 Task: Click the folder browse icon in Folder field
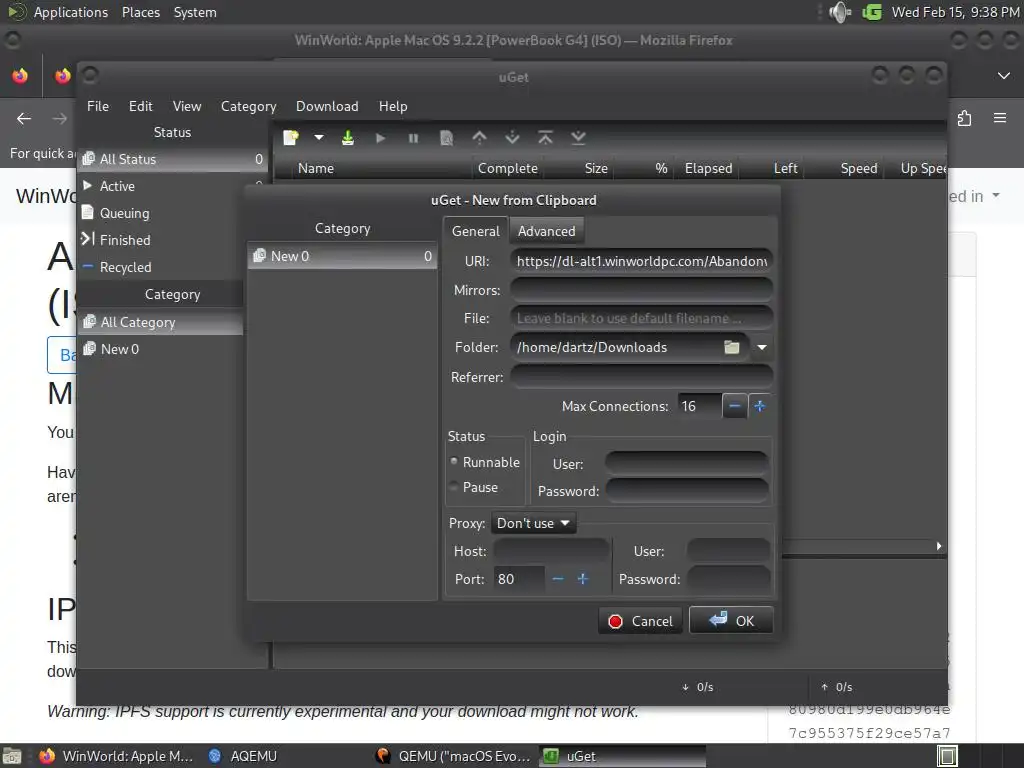[x=732, y=347]
